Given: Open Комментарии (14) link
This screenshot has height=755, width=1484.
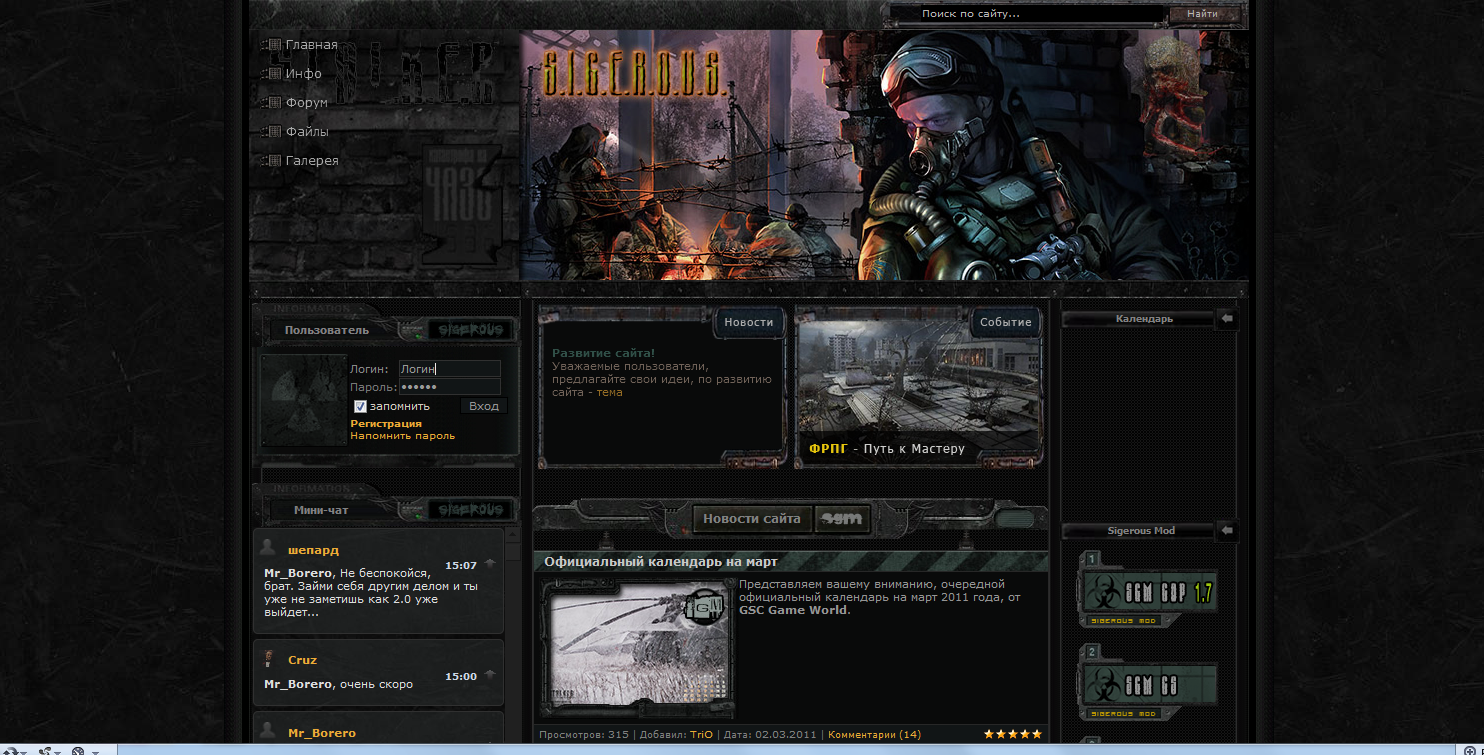Looking at the screenshot, I should (874, 734).
